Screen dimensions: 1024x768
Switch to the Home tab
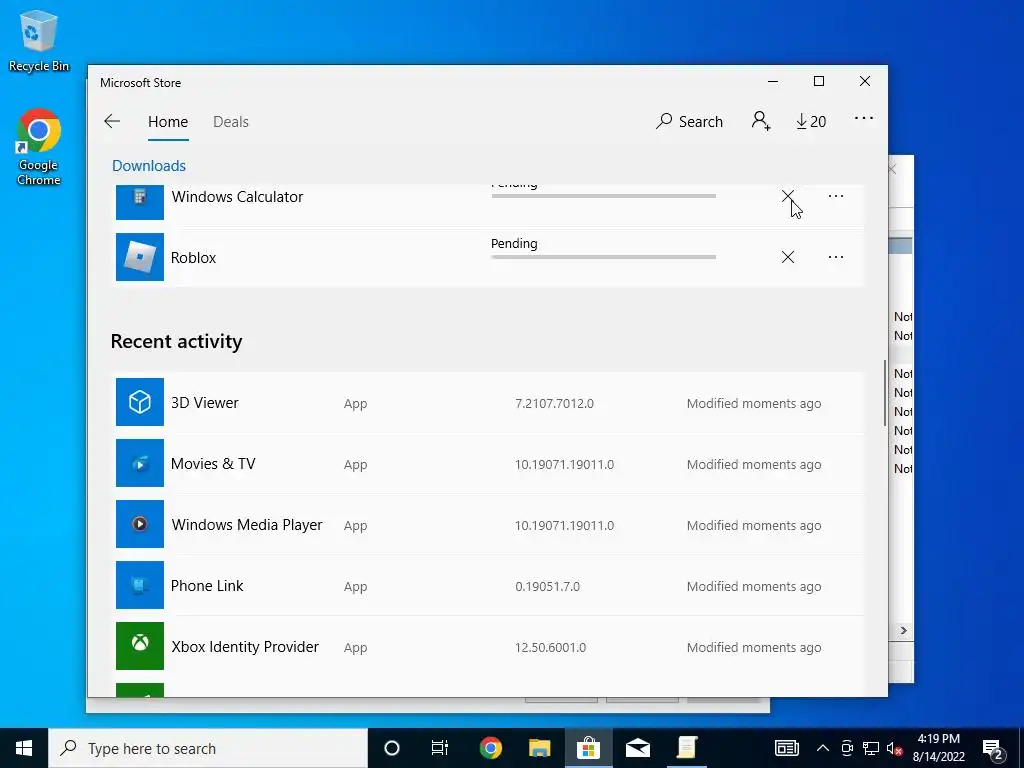[x=168, y=121]
